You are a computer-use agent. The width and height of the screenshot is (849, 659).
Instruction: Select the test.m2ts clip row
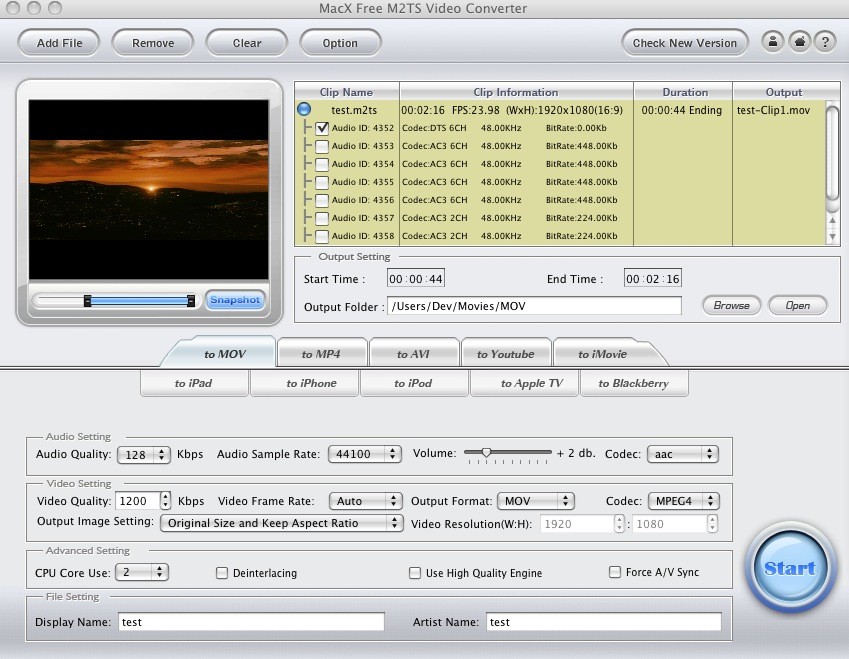coord(560,110)
